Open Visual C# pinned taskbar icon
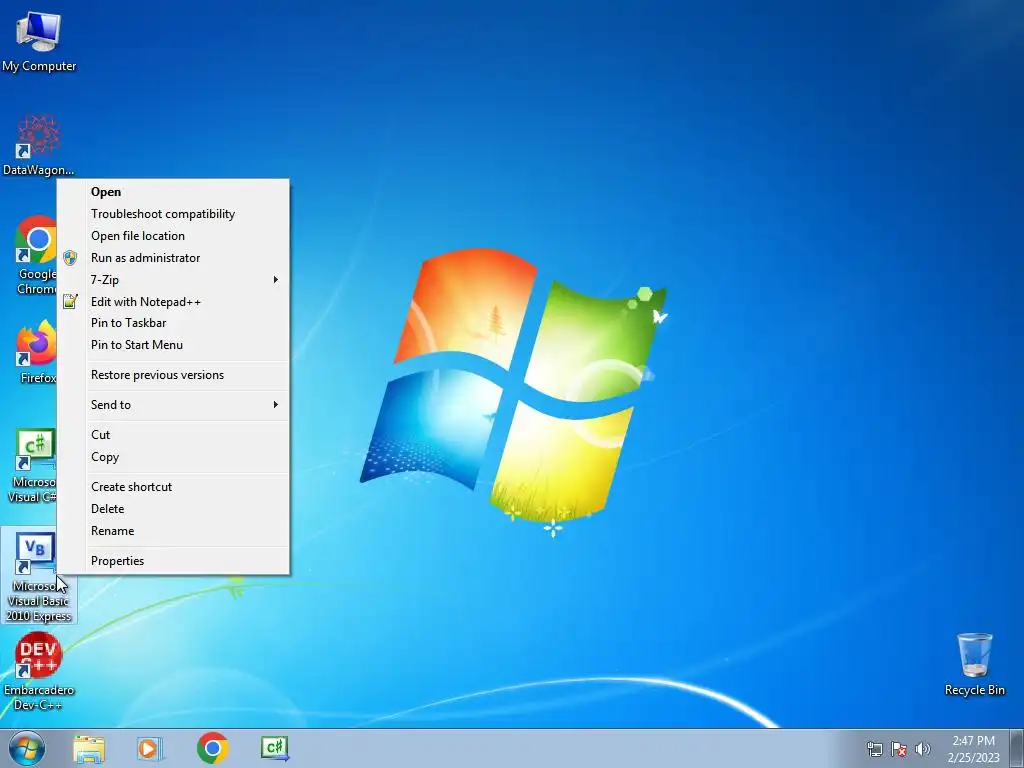The image size is (1024, 768). click(x=274, y=748)
